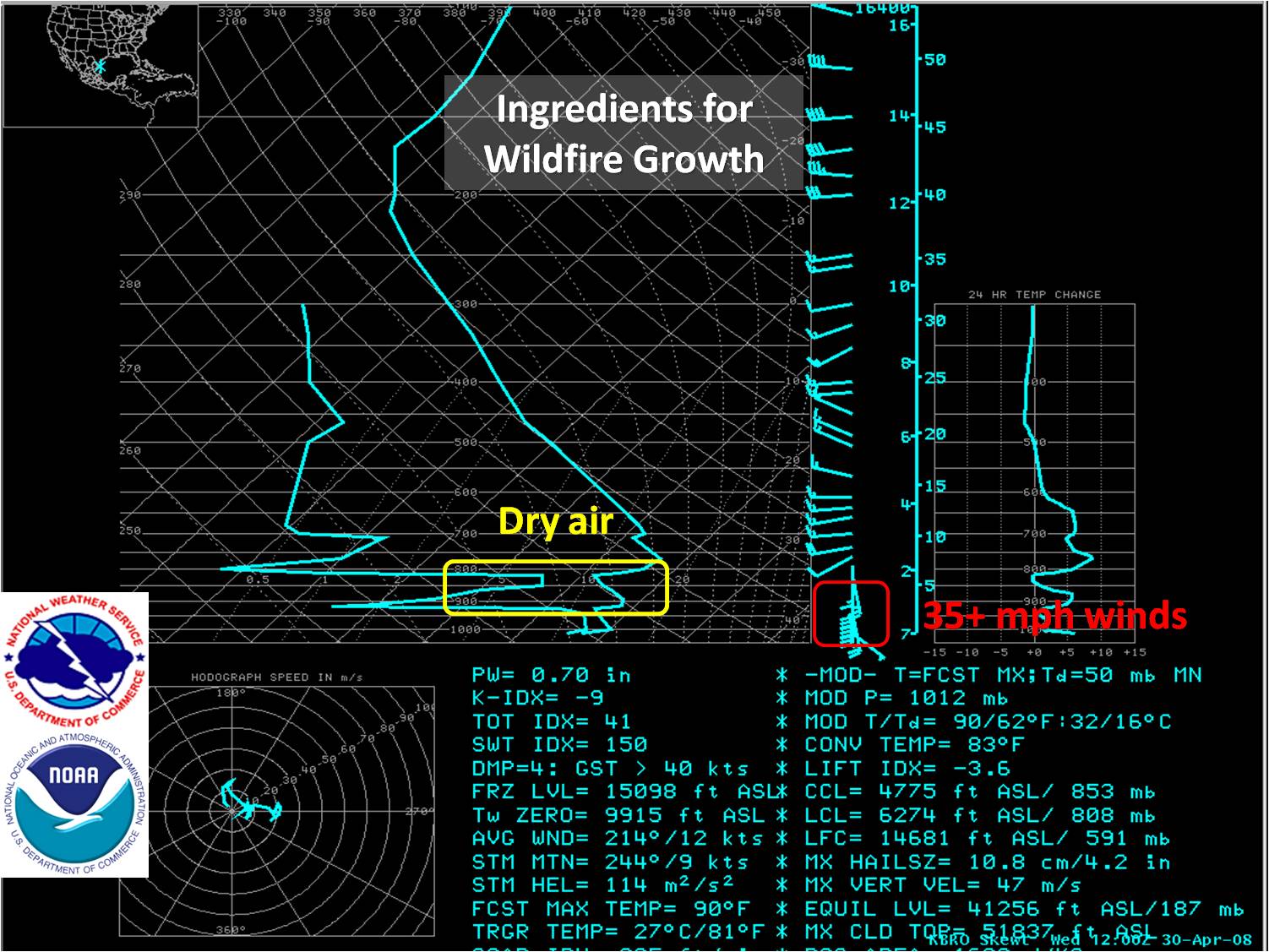Select the 'MX VERT VEL= 47 m/s' line
1269x952 pixels.
click(x=943, y=885)
